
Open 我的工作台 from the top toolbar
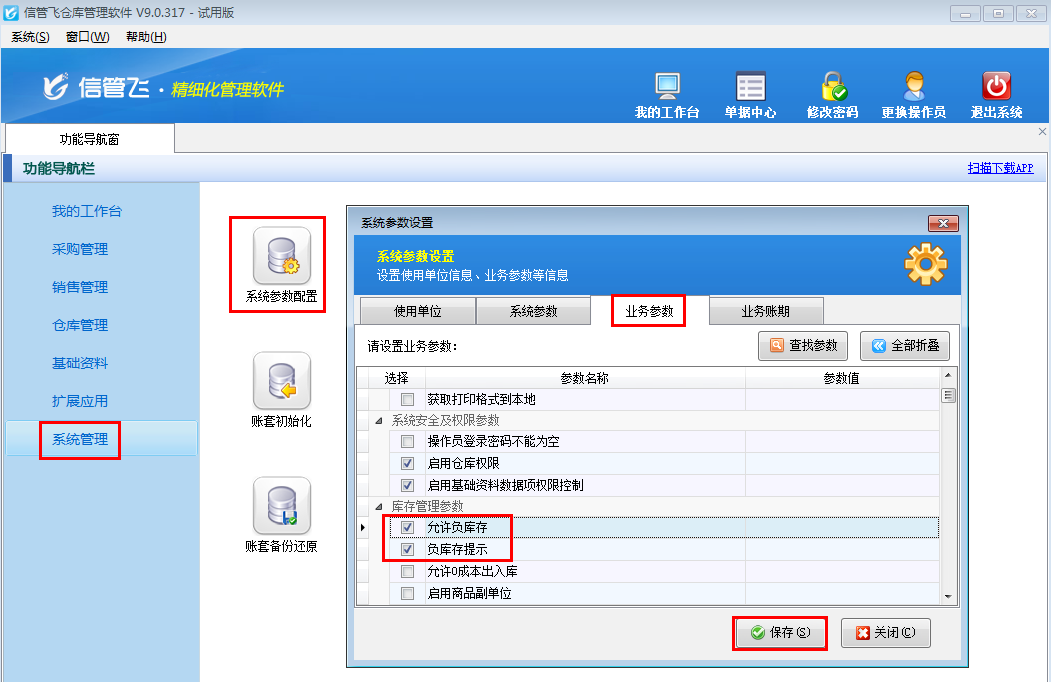(x=667, y=92)
